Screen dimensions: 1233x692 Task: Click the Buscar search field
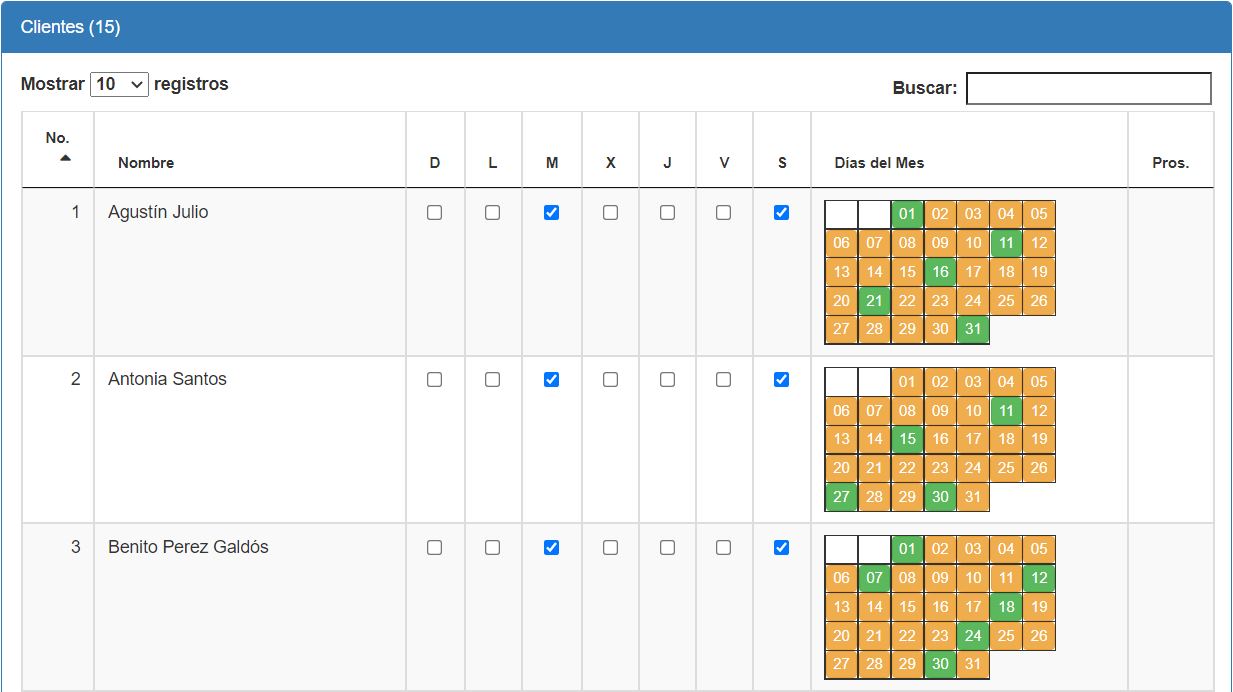1088,88
